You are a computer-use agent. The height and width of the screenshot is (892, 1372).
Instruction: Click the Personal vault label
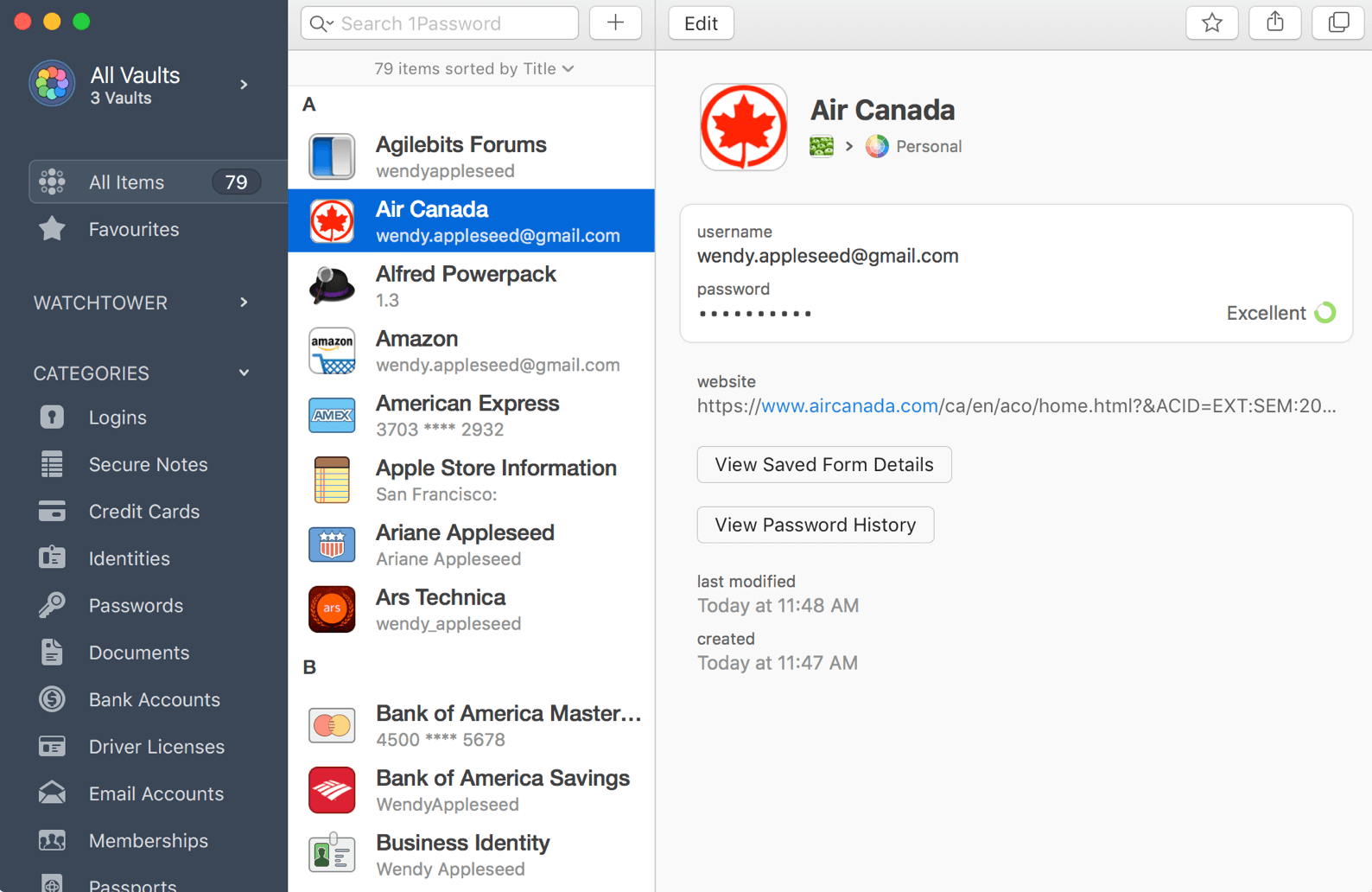point(929,146)
